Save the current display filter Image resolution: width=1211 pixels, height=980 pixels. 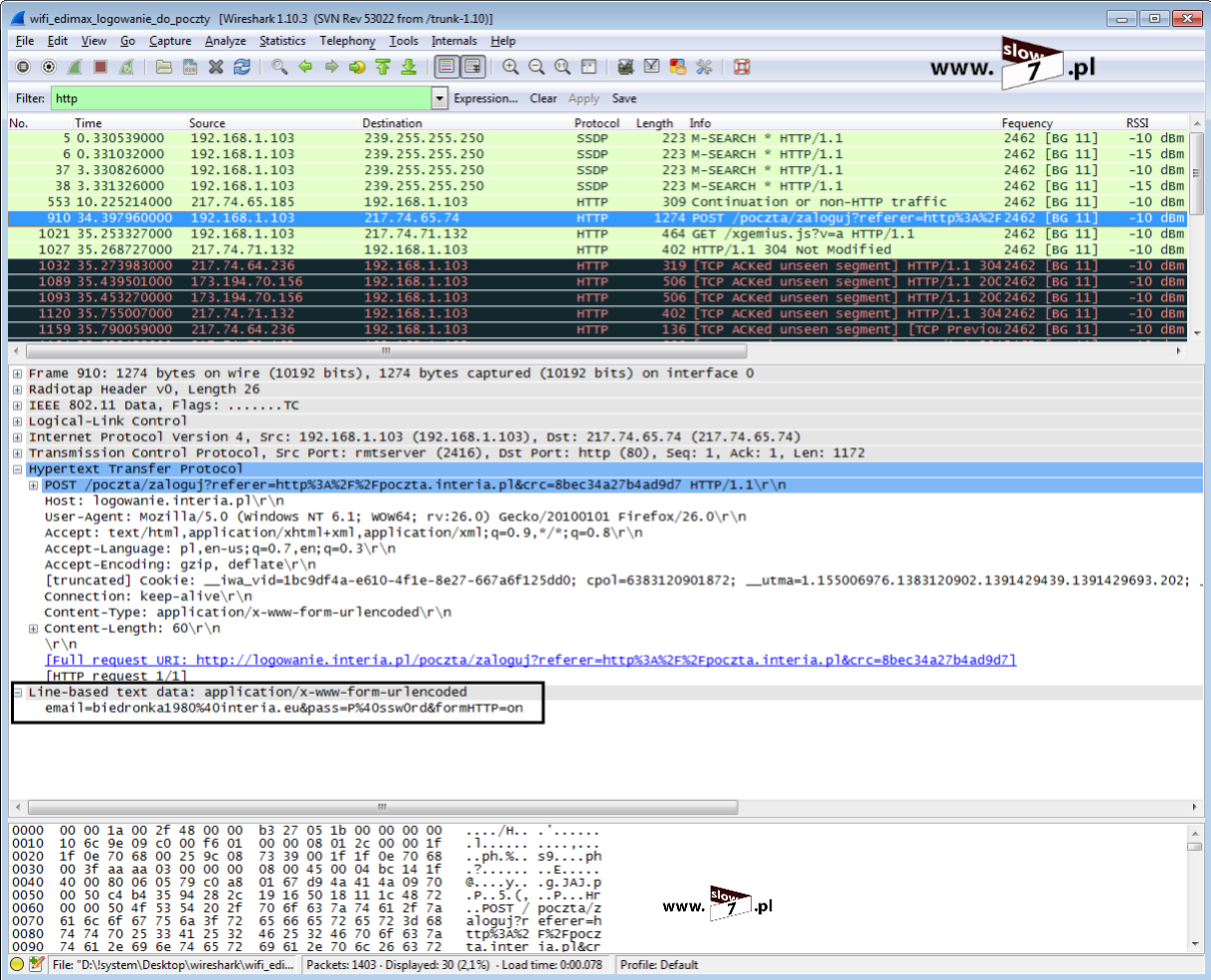coord(624,98)
